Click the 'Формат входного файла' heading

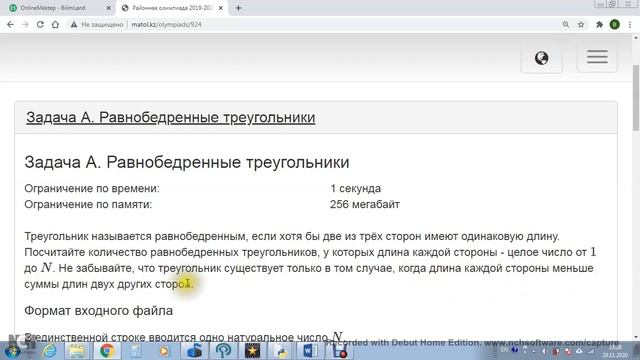click(98, 311)
